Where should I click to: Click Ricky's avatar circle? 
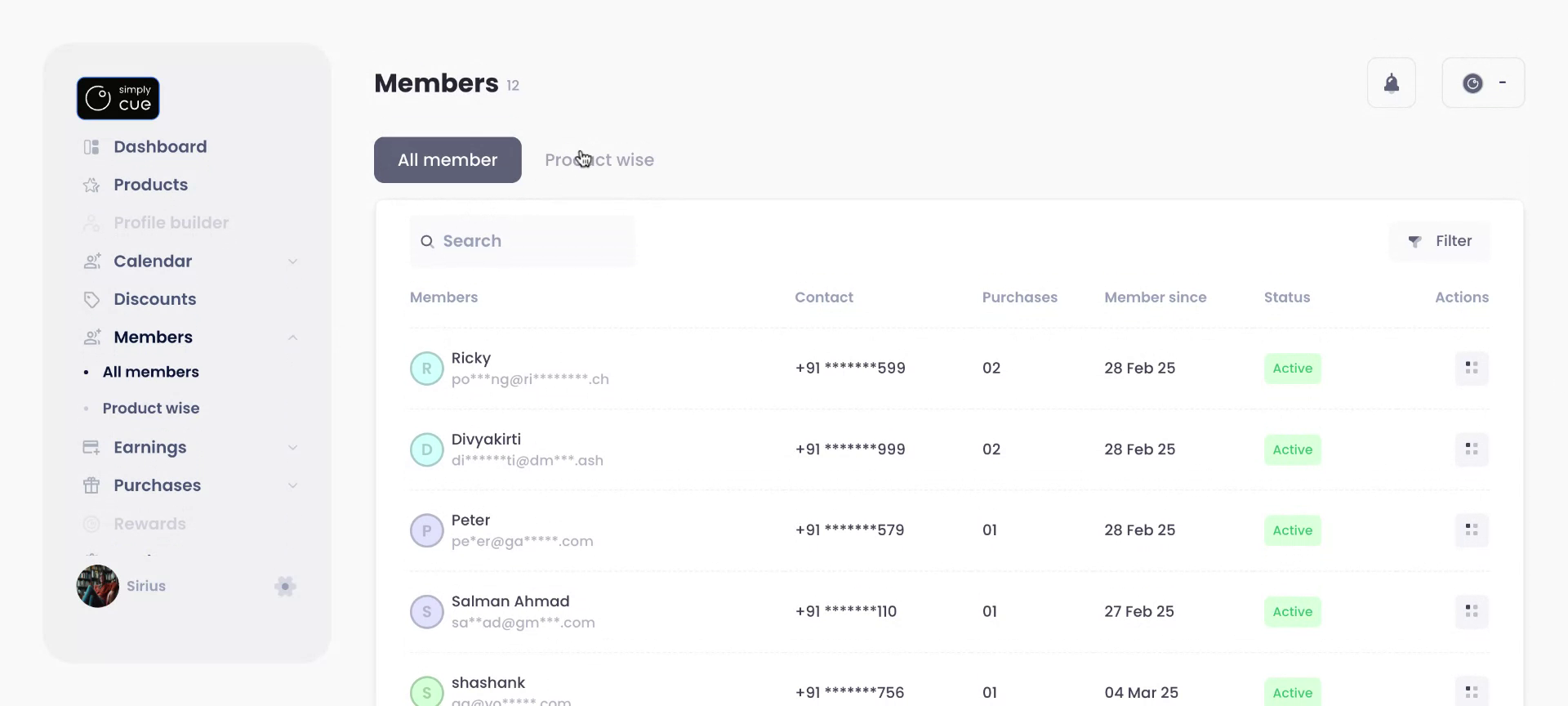426,369
